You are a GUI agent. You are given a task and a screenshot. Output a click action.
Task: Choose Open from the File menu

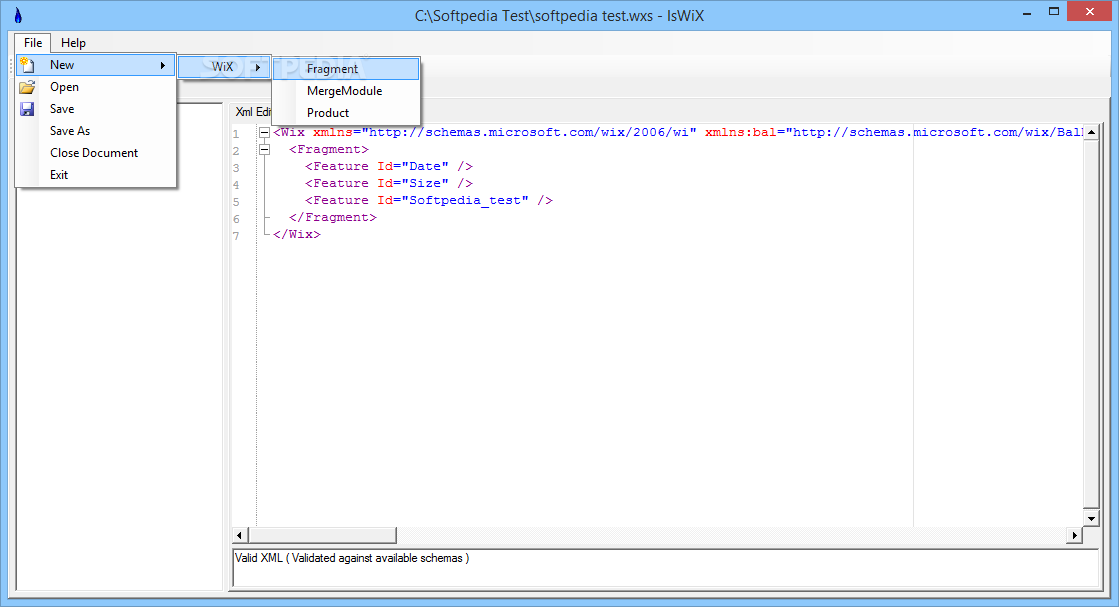[x=96, y=87]
